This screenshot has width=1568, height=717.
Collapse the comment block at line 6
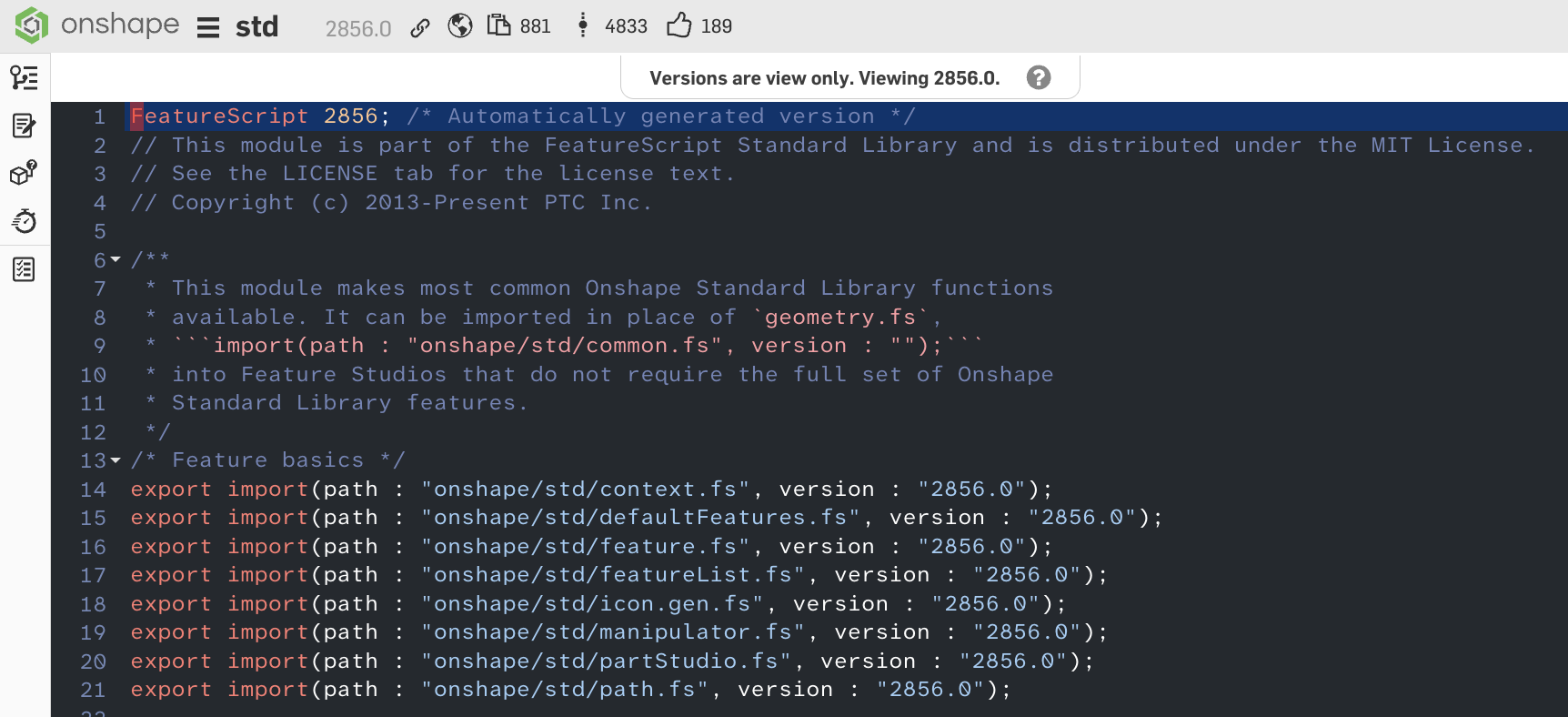pyautogui.click(x=116, y=260)
